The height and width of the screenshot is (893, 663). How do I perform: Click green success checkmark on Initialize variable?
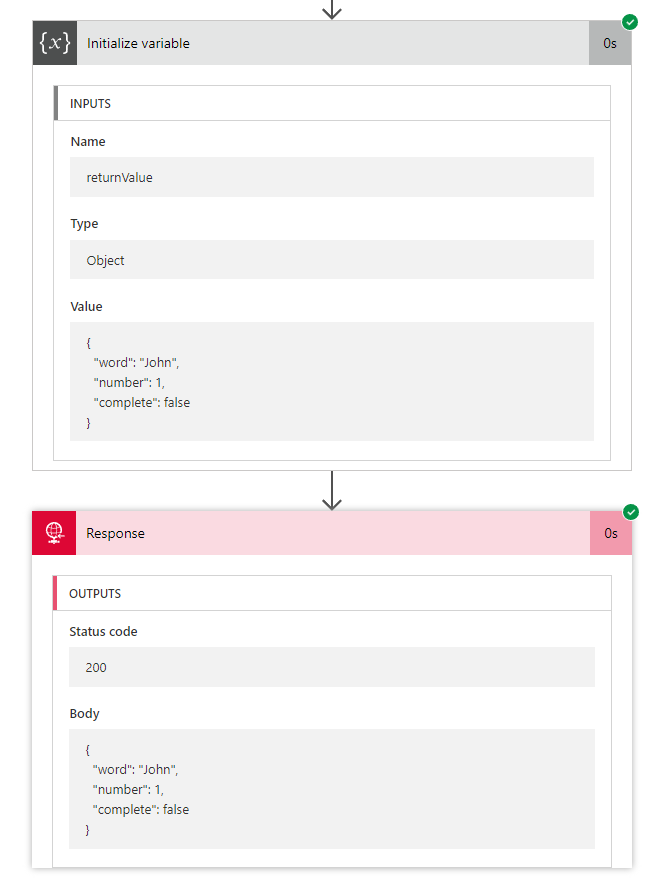pyautogui.click(x=630, y=21)
